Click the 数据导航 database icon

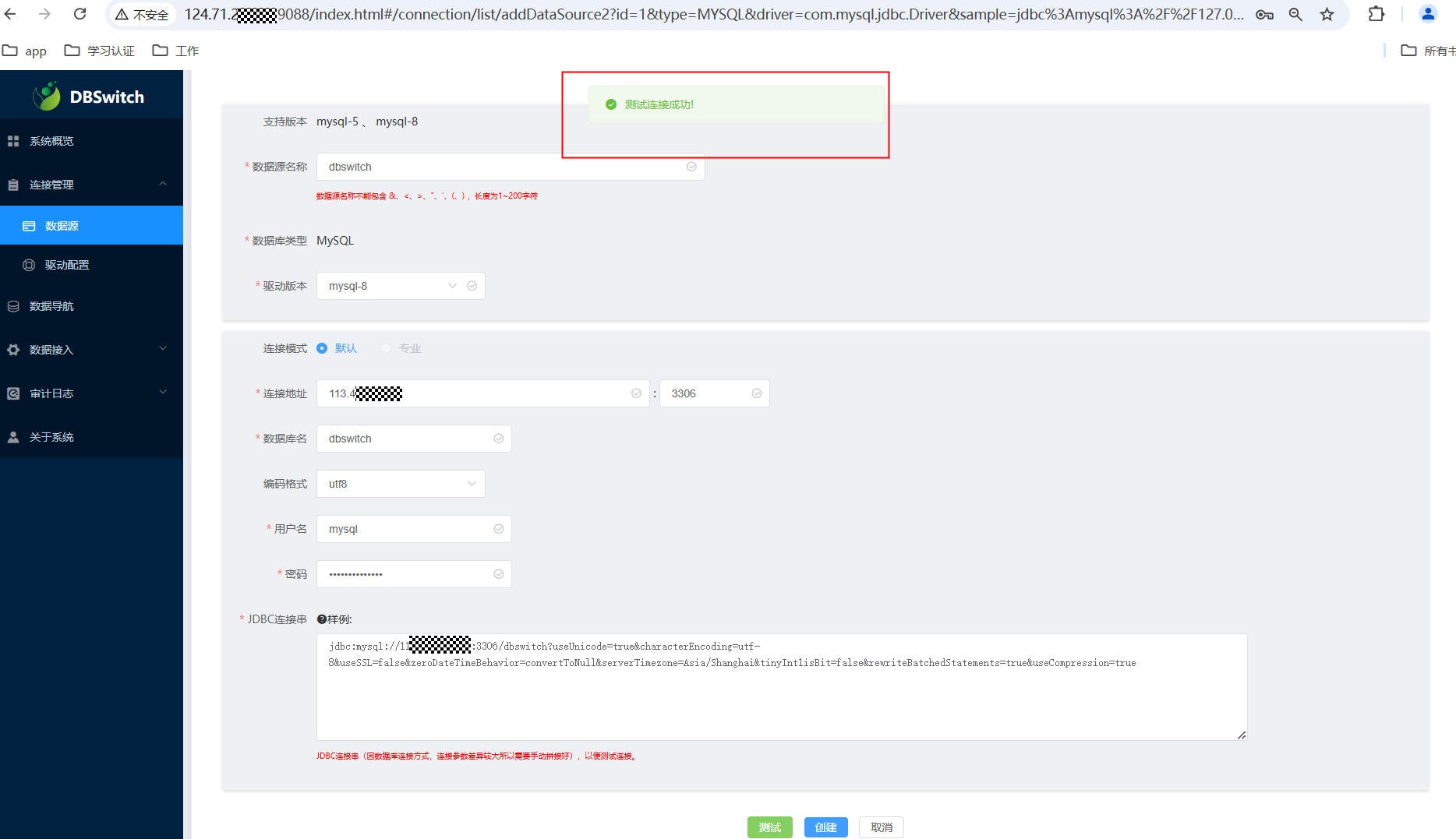click(13, 306)
